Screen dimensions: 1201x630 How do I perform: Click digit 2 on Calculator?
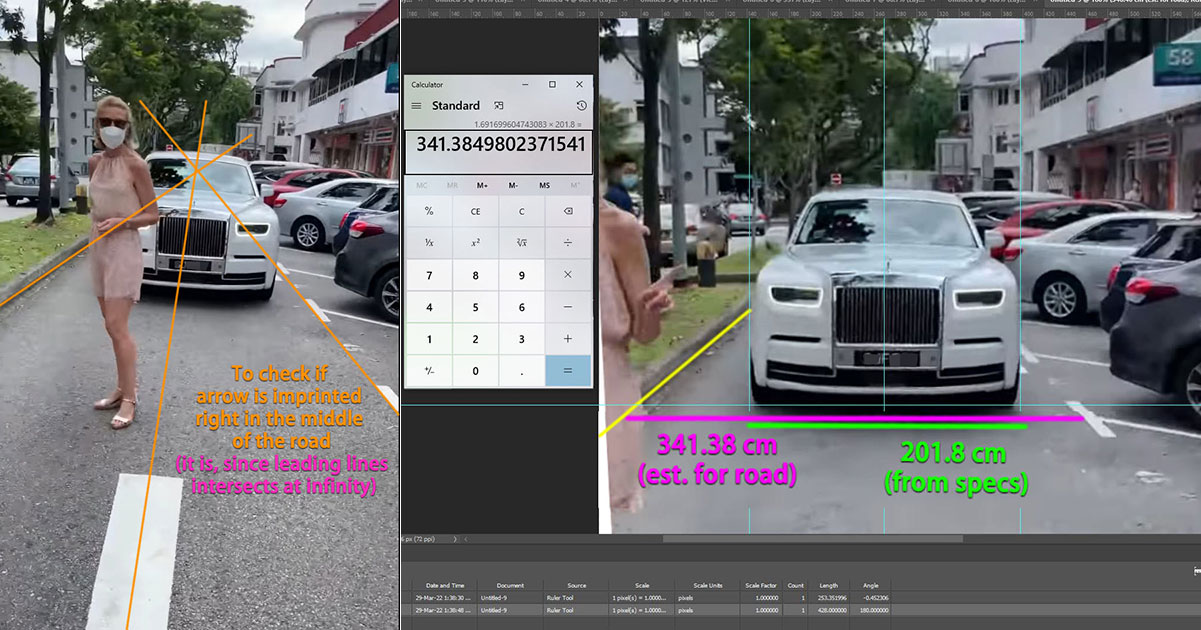(x=475, y=339)
